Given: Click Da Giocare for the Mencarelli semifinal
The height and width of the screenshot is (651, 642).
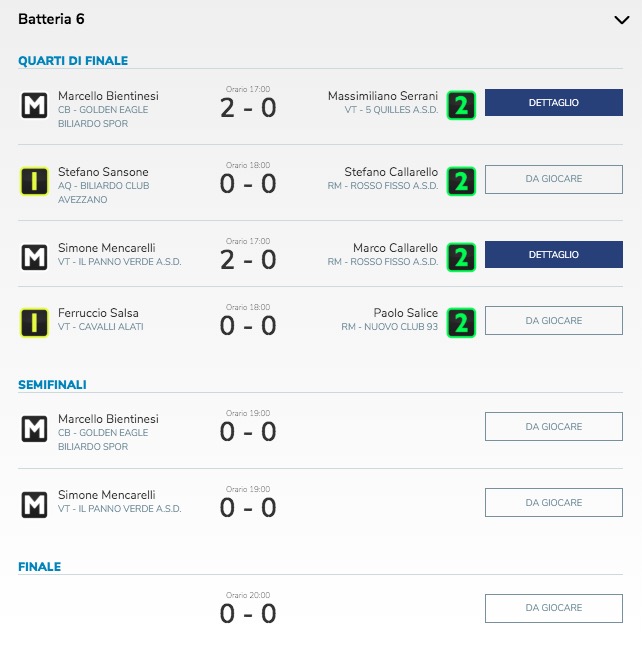Looking at the screenshot, I should point(554,502).
